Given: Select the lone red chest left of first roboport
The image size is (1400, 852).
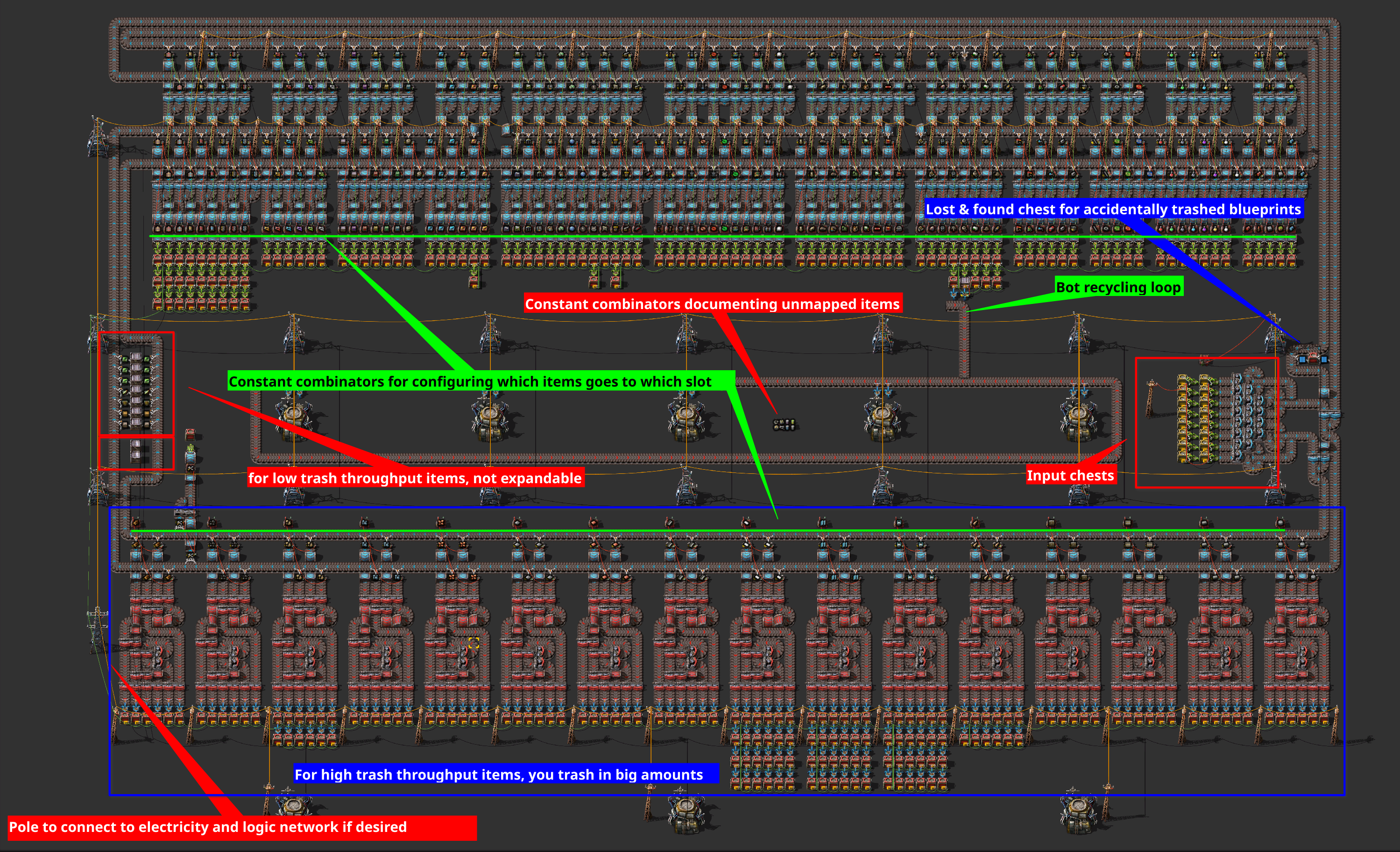Looking at the screenshot, I should [x=191, y=435].
